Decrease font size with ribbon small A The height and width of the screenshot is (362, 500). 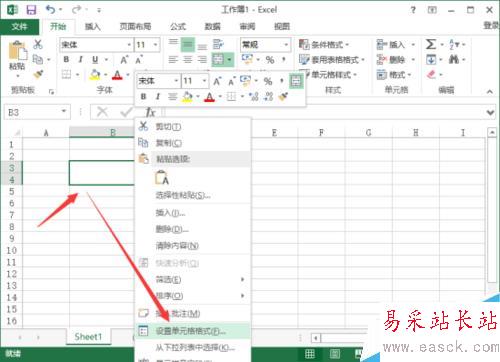[x=139, y=60]
